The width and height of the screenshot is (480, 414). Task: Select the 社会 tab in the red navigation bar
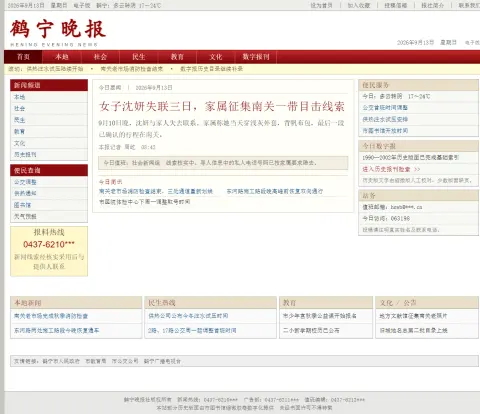[x=100, y=57]
